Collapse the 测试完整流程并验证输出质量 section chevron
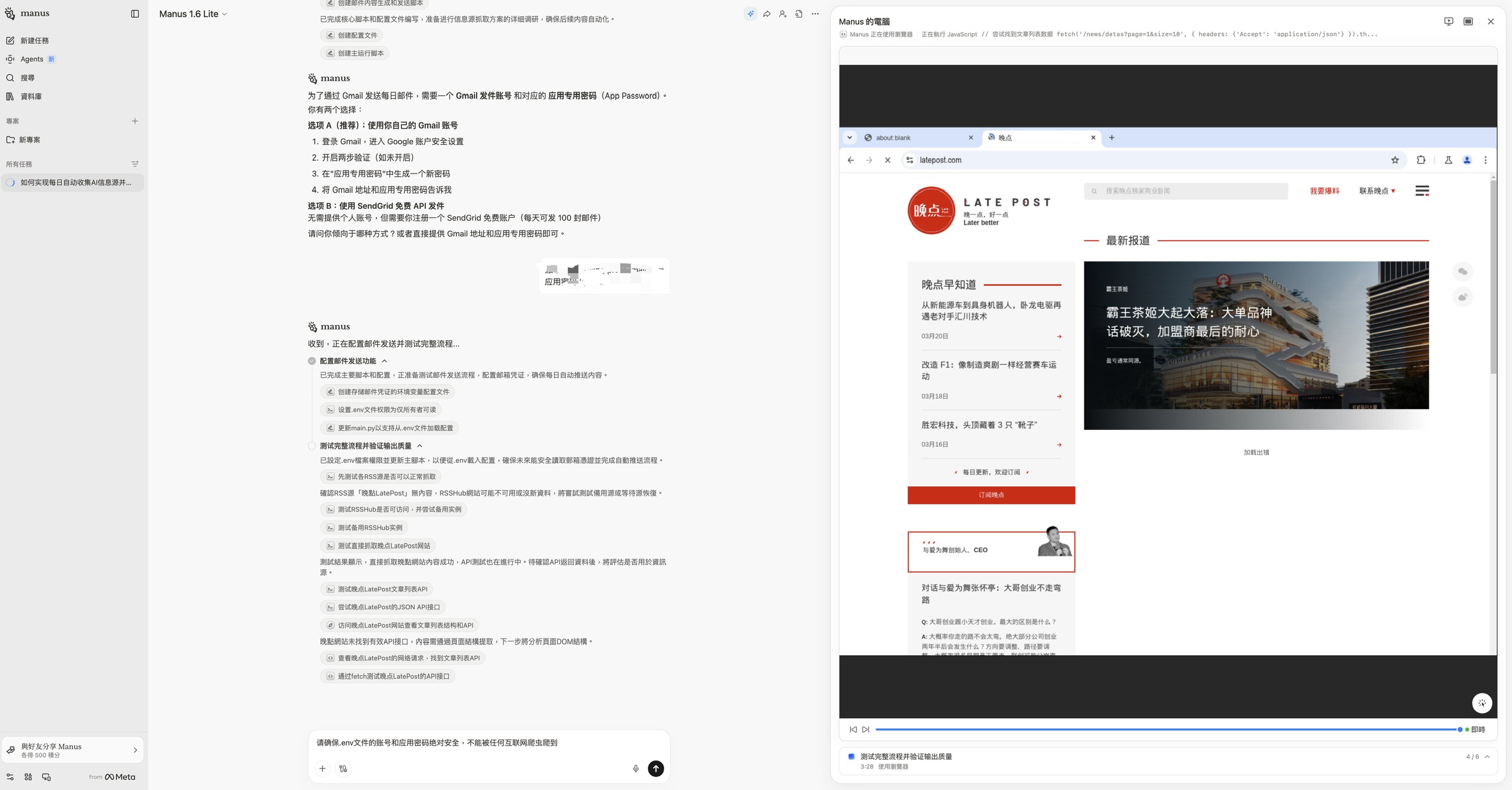Image resolution: width=1512 pixels, height=790 pixels. point(420,446)
